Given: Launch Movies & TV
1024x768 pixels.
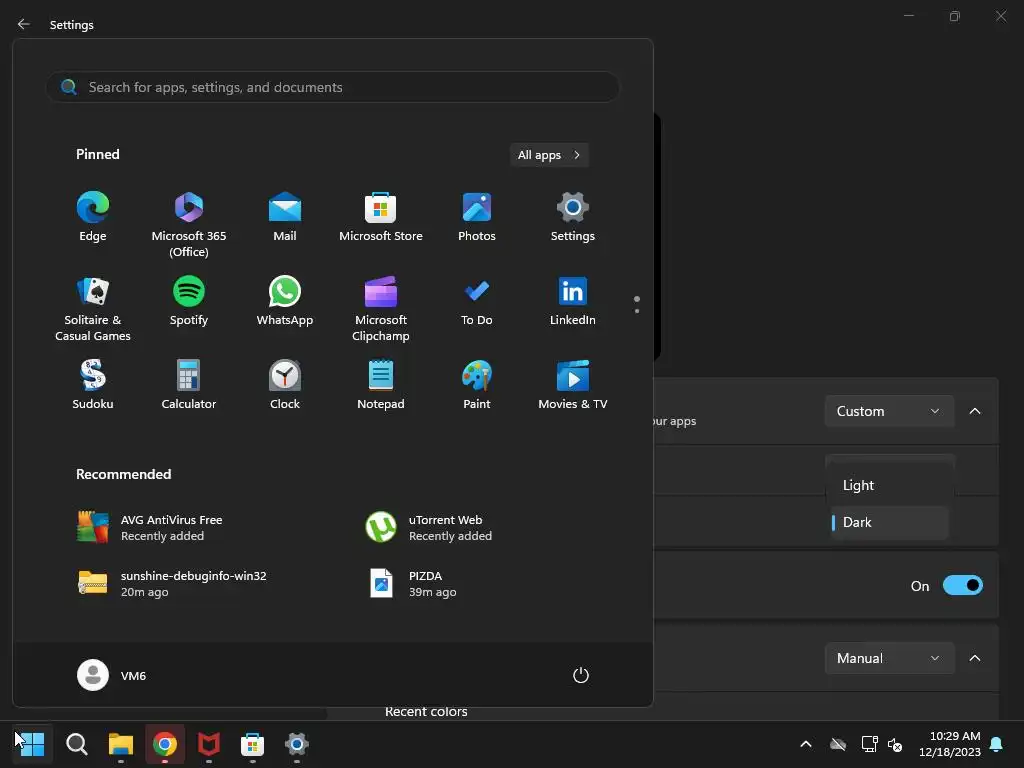Looking at the screenshot, I should 573,385.
